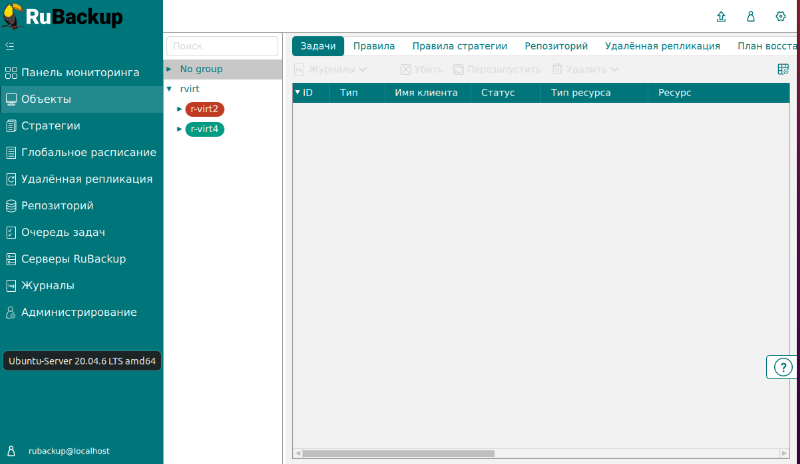Open the help question mark button
Screen dimensions: 800x464
tap(782, 367)
